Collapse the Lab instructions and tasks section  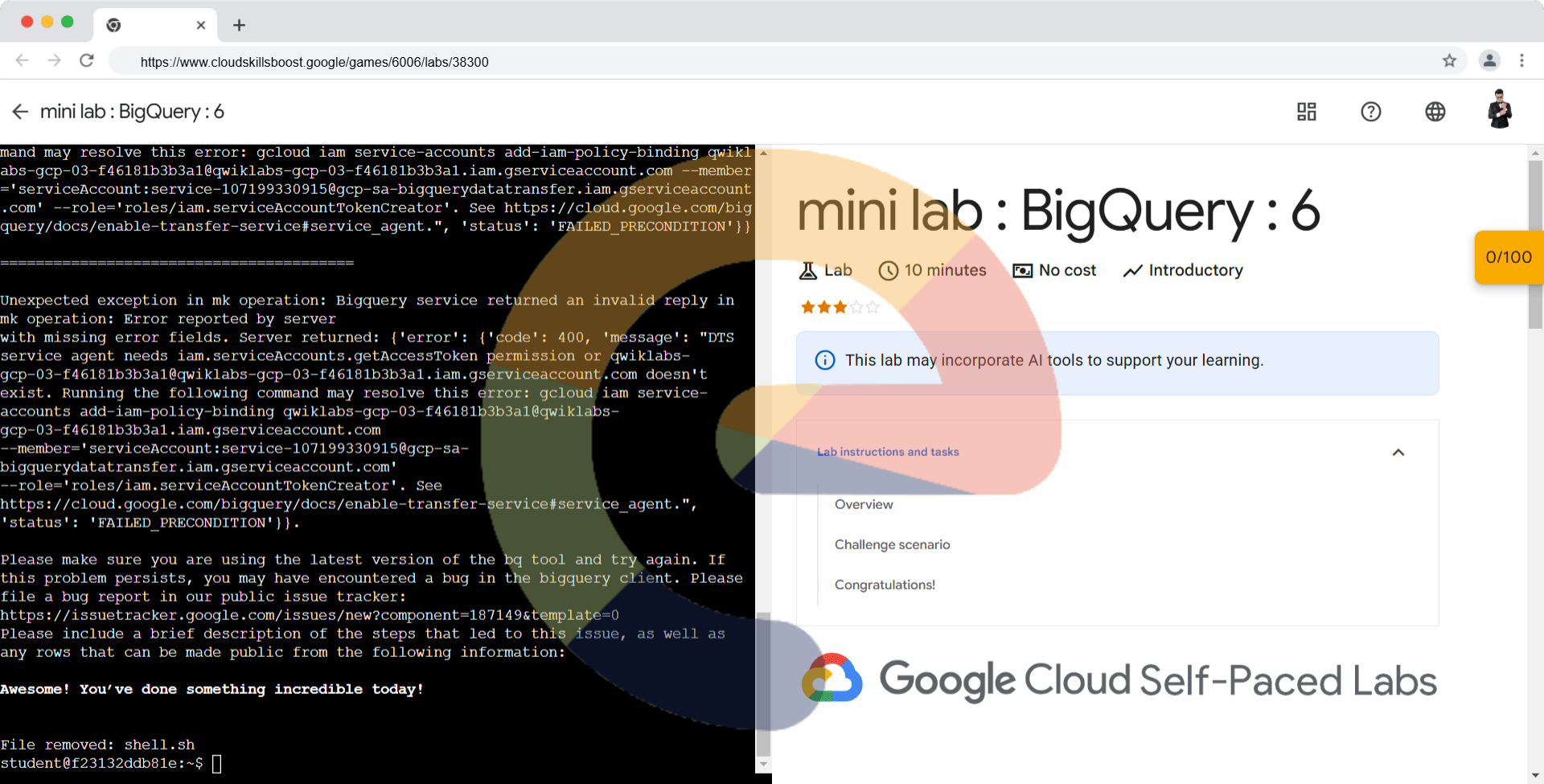[x=1398, y=453]
